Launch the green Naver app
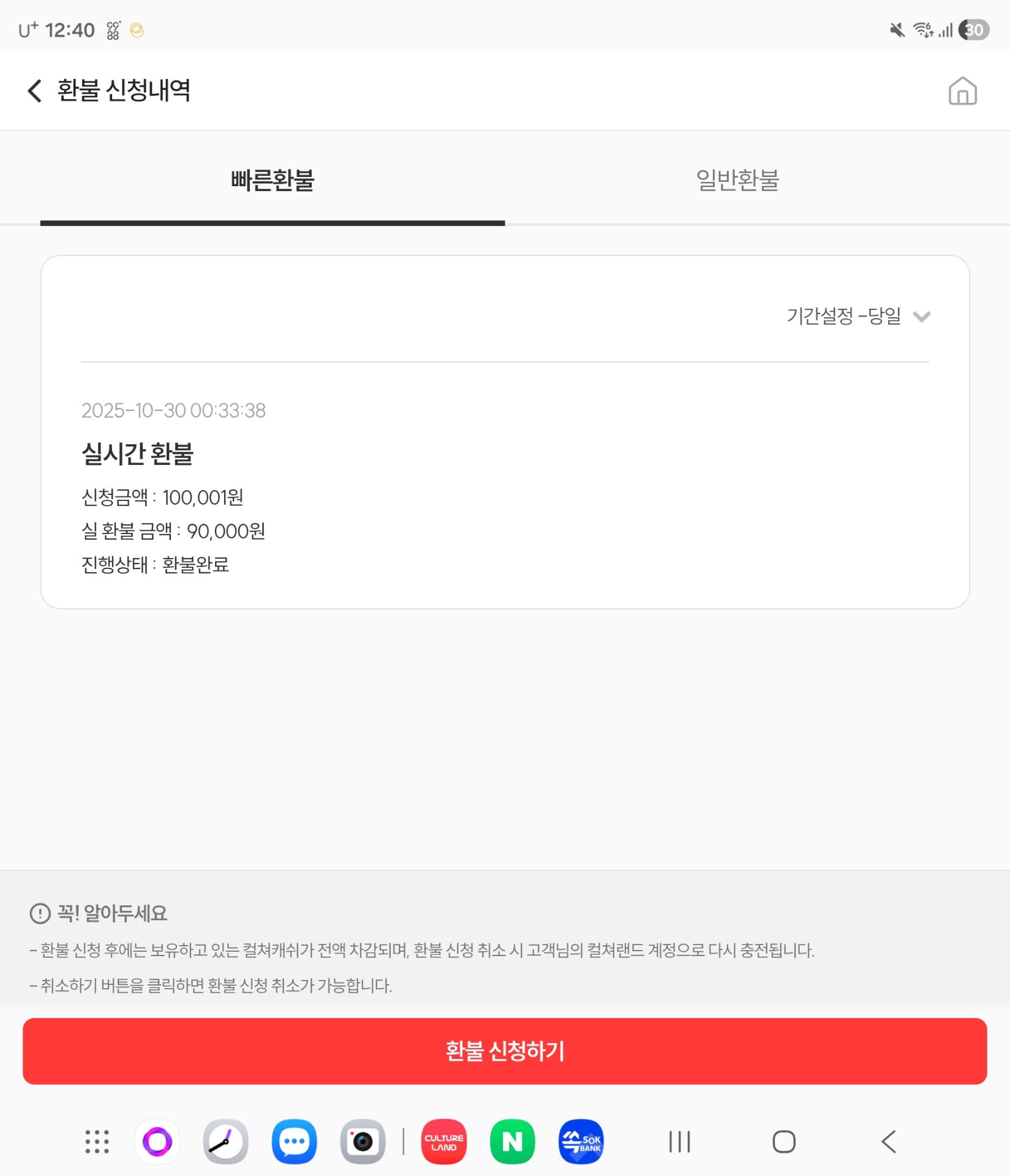 (513, 1142)
